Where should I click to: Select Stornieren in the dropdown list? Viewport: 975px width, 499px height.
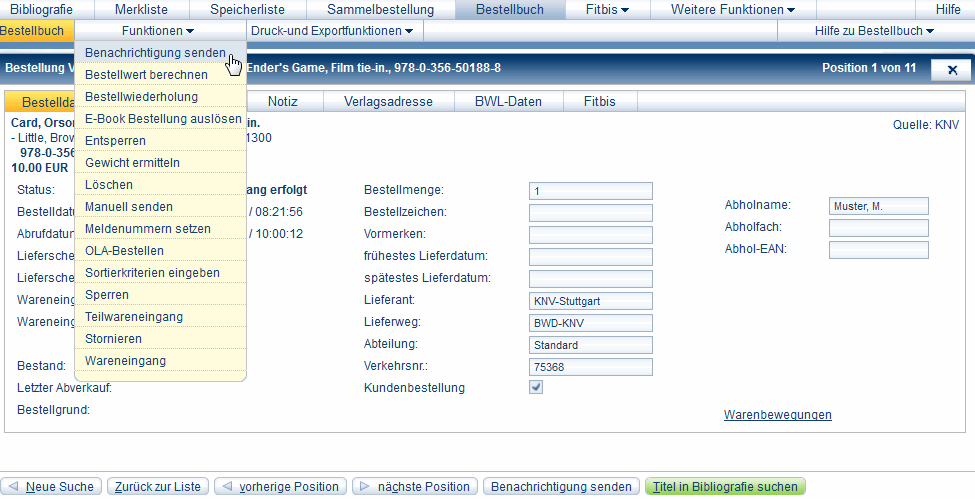(x=113, y=339)
